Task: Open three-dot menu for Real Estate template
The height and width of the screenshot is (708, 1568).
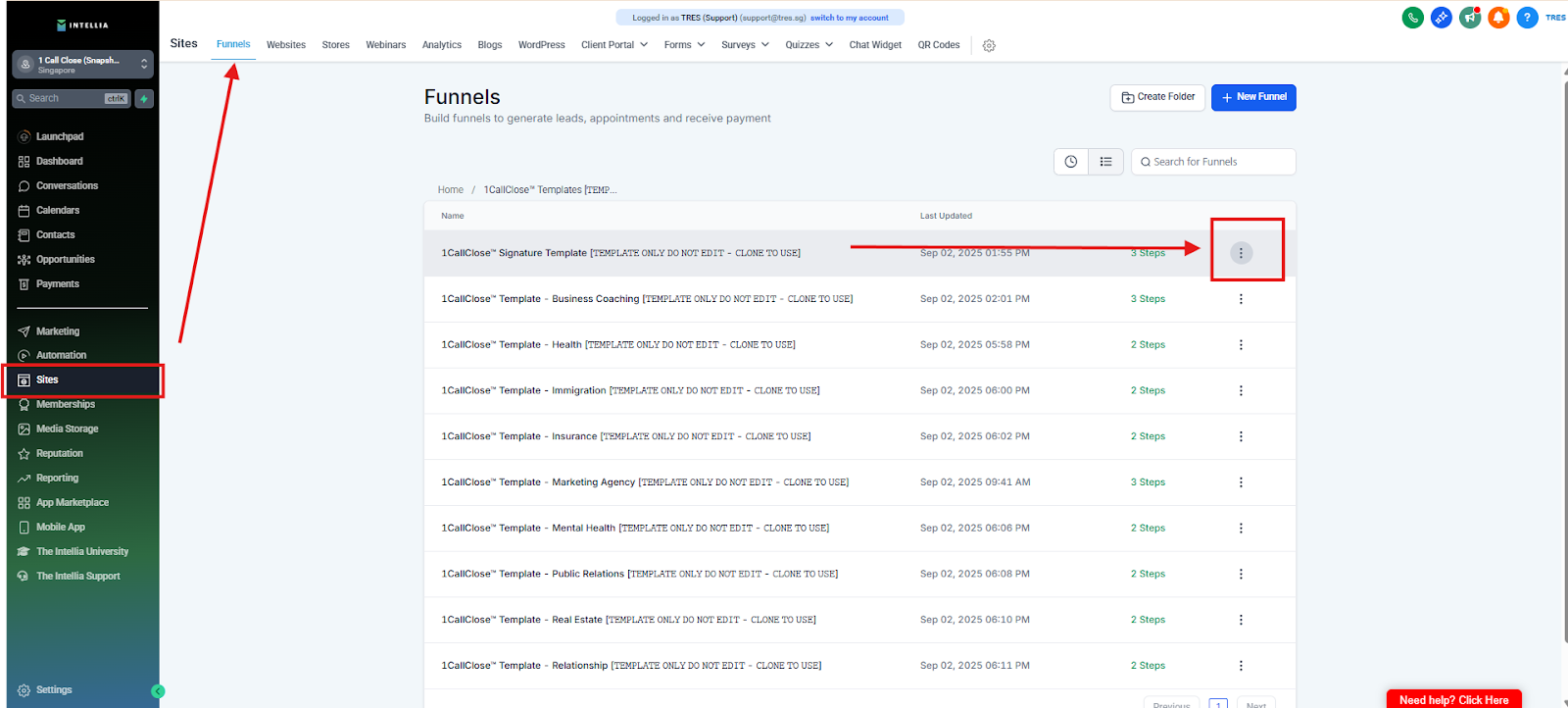Action: [x=1241, y=620]
